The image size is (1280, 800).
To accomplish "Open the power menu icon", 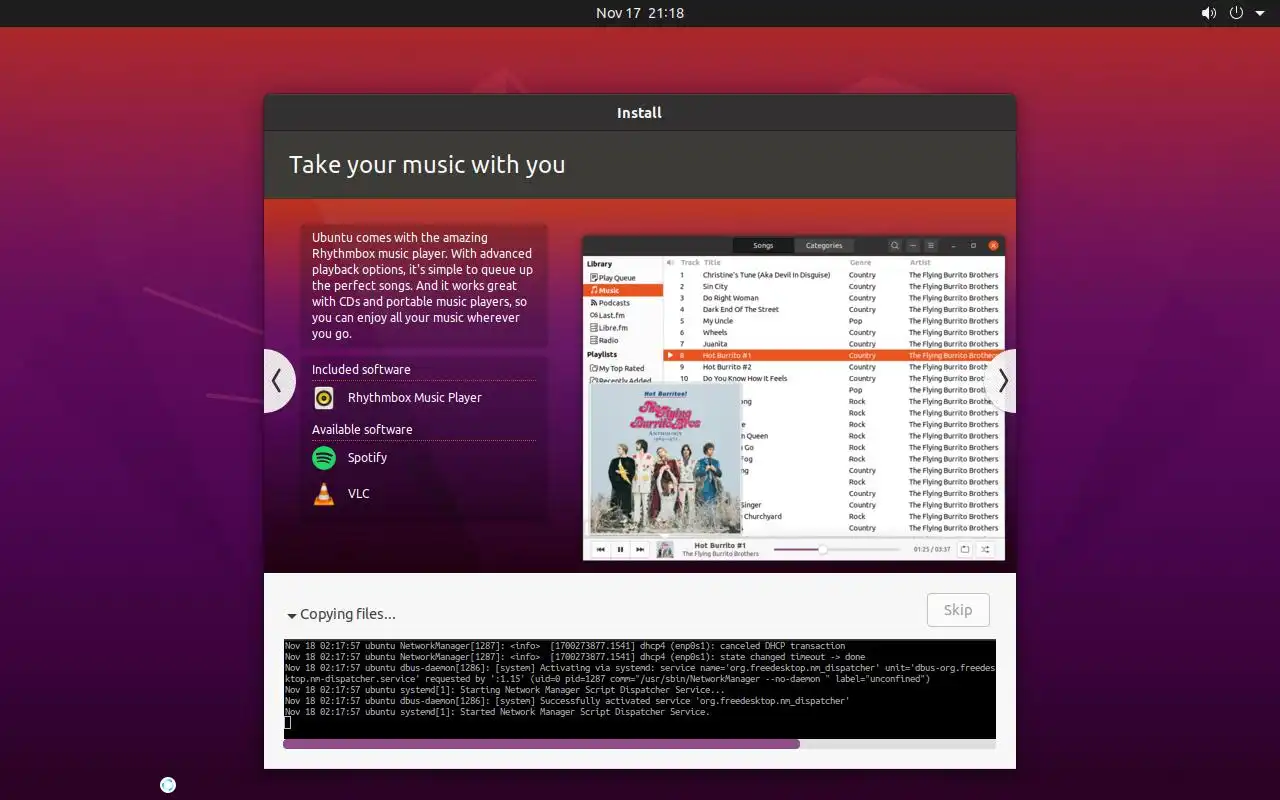I will coord(1236,13).
